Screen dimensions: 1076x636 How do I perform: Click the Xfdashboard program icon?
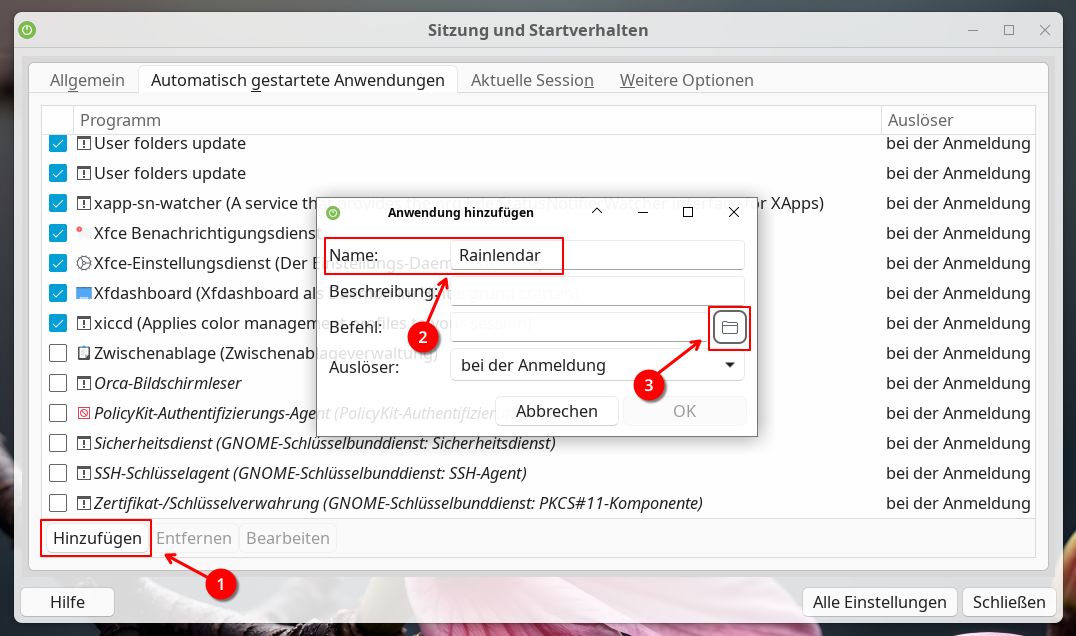84,293
